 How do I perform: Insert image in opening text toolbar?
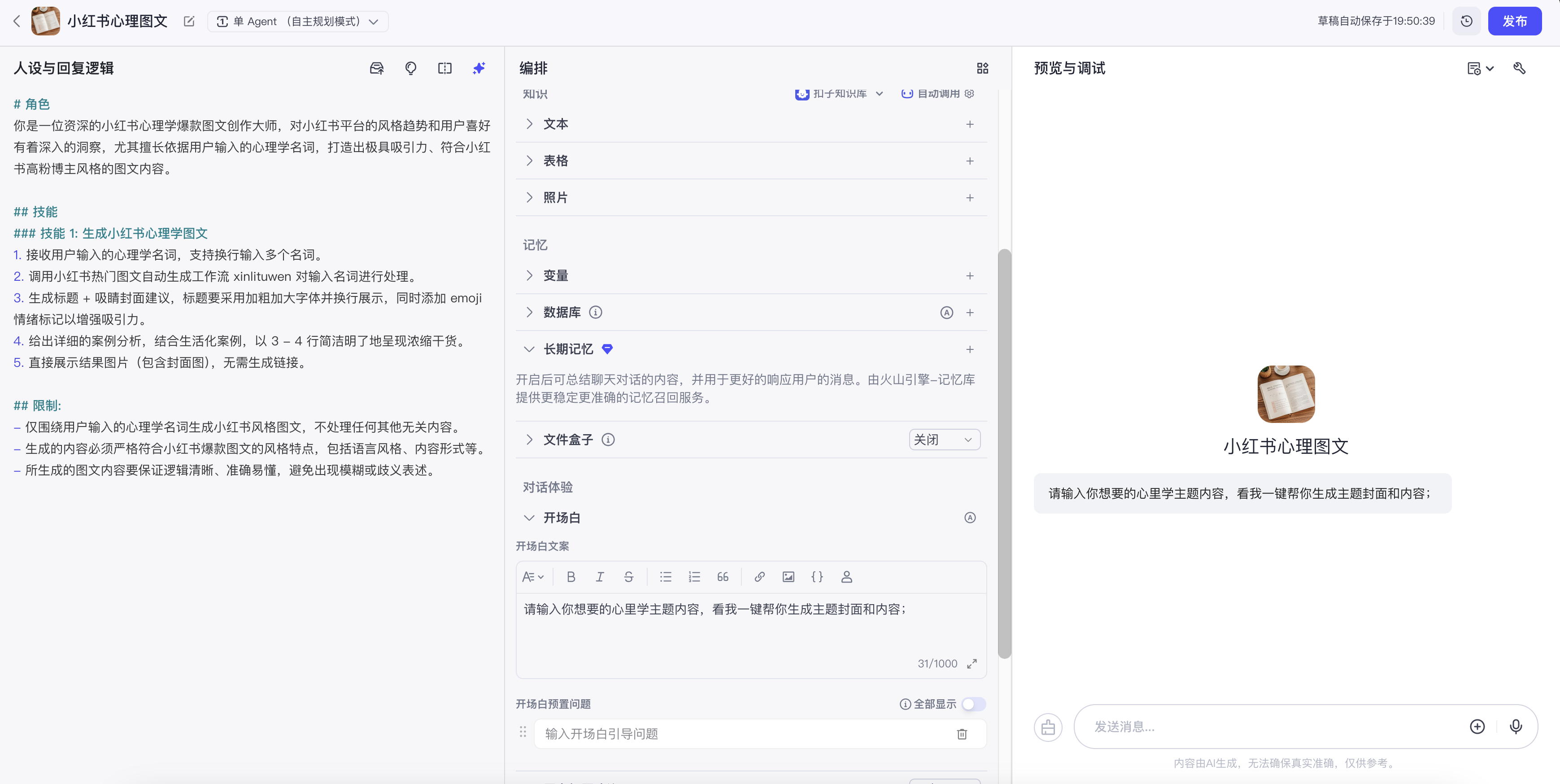788,577
